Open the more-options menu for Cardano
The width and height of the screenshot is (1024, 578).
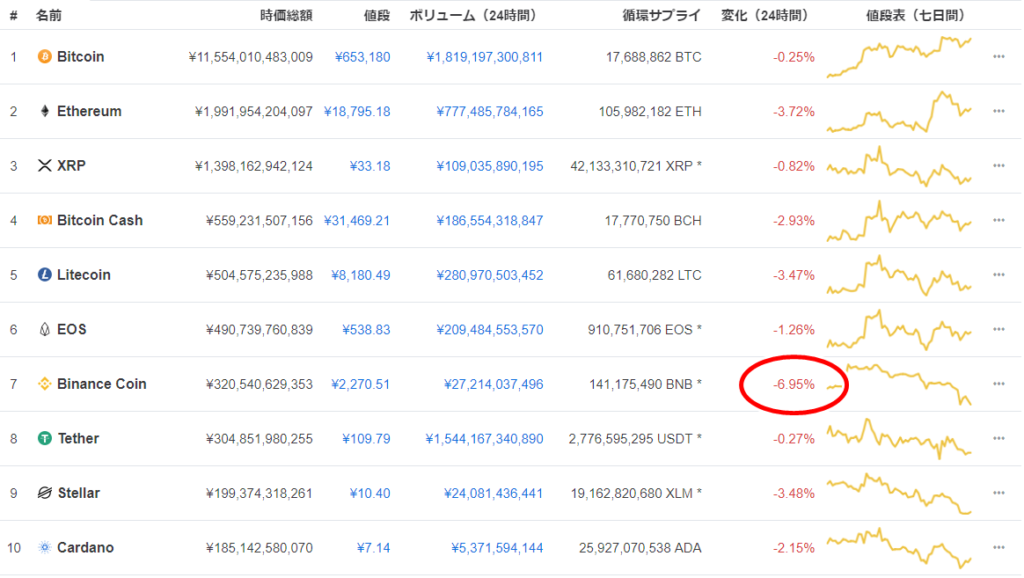(x=999, y=547)
